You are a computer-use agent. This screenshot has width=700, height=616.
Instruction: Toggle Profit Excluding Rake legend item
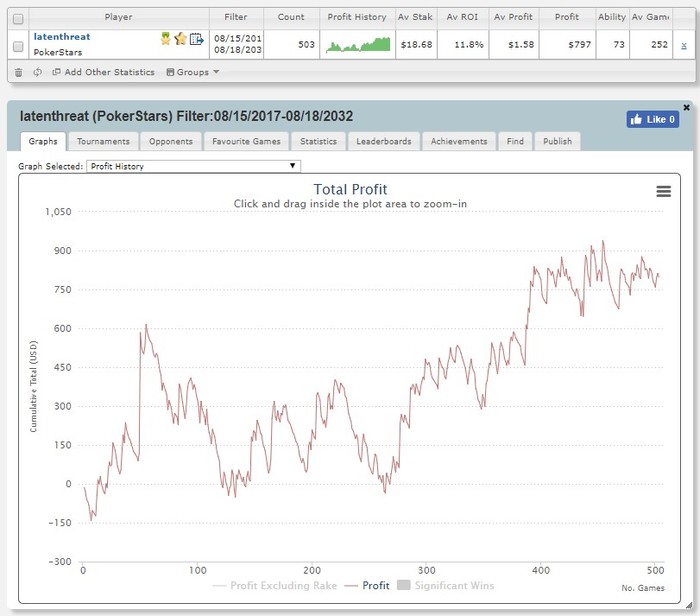(x=275, y=586)
